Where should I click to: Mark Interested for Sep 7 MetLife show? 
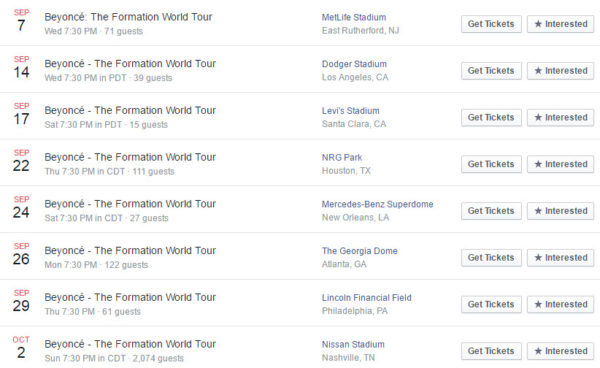(561, 24)
